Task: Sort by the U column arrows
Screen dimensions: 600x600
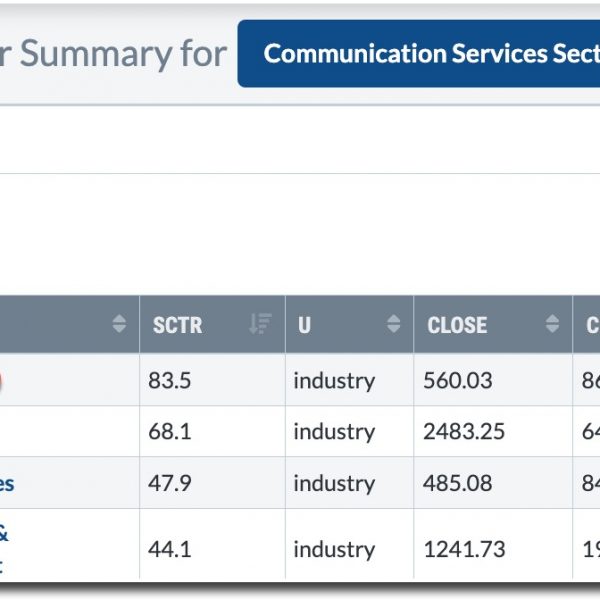Action: [x=393, y=324]
